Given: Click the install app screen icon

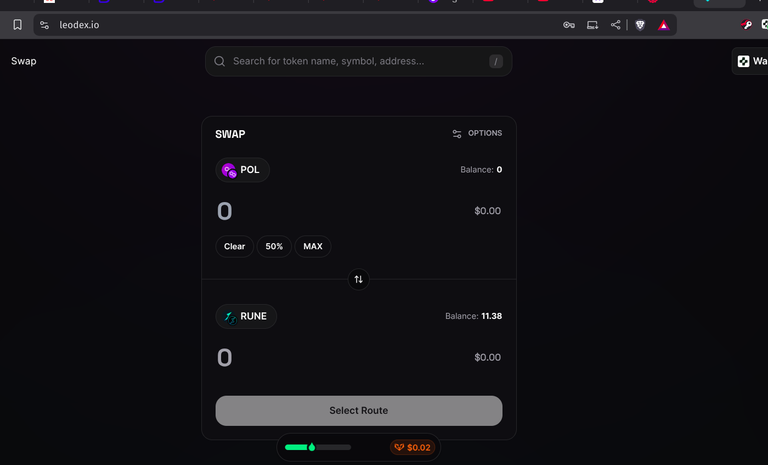Looking at the screenshot, I should tap(592, 24).
